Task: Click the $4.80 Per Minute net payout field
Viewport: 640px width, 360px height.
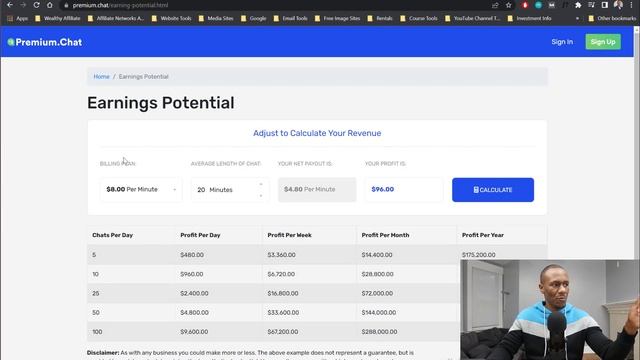Action: click(317, 189)
